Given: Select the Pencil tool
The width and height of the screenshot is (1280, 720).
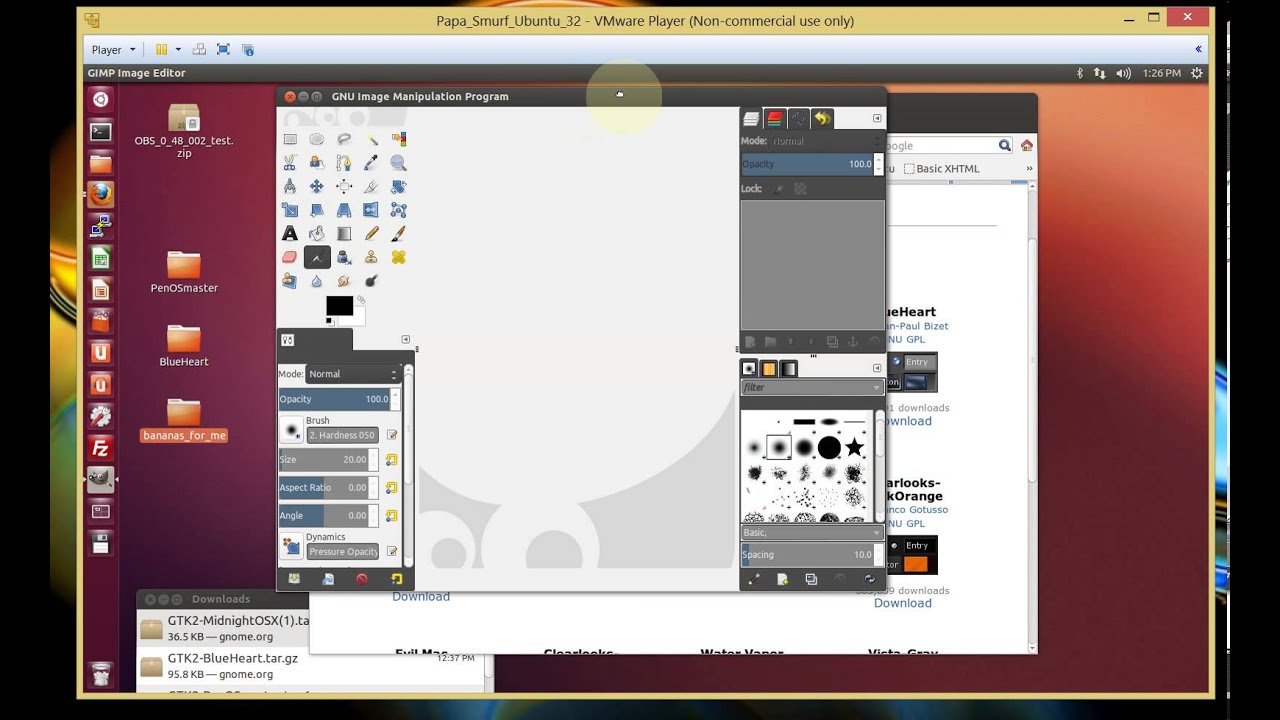Looking at the screenshot, I should [371, 233].
